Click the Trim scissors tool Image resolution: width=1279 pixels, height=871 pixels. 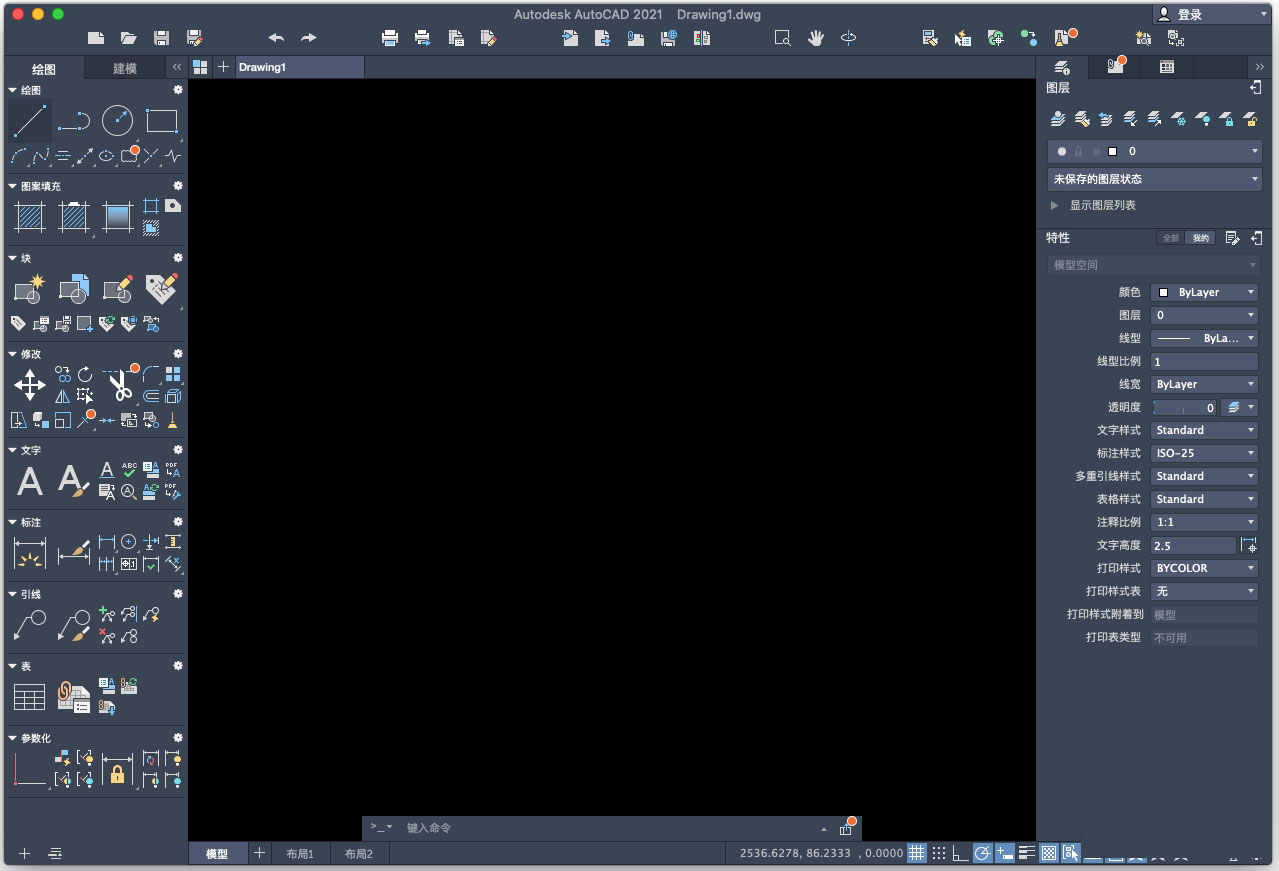pyautogui.click(x=120, y=386)
